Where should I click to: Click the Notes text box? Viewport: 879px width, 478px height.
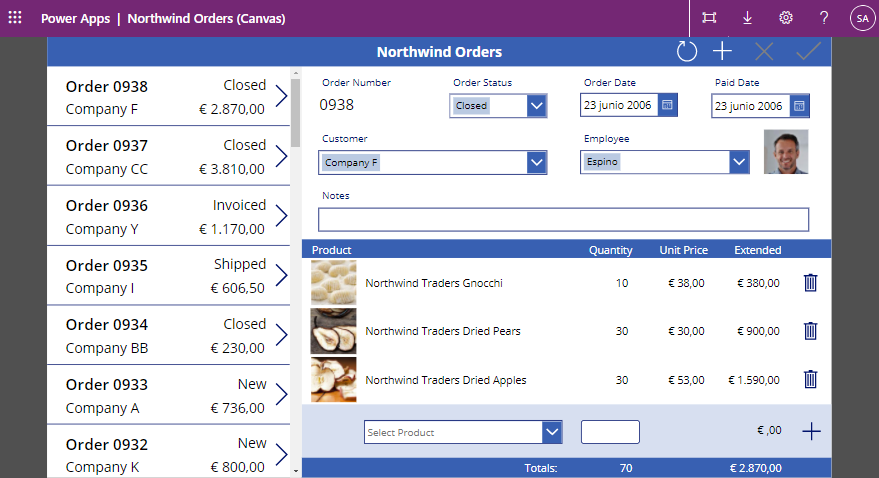(x=563, y=220)
